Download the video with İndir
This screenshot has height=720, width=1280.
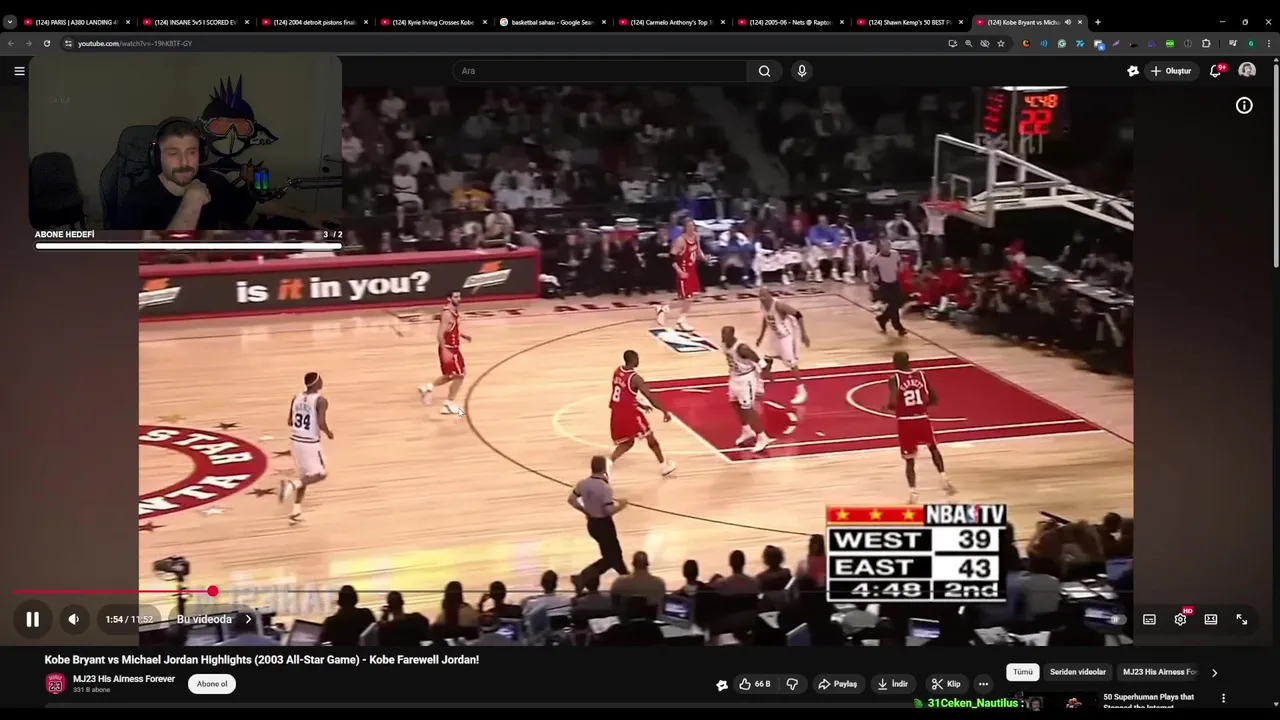(893, 684)
